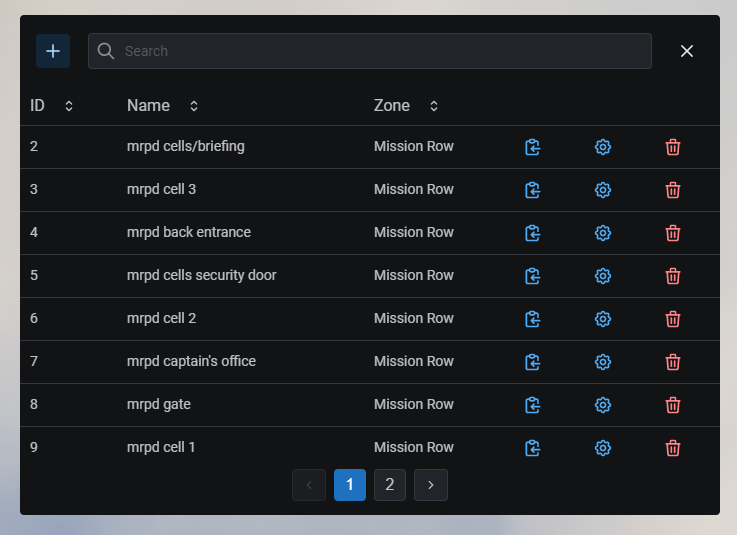
Task: Open settings for mrpd cells security door
Action: (x=603, y=276)
